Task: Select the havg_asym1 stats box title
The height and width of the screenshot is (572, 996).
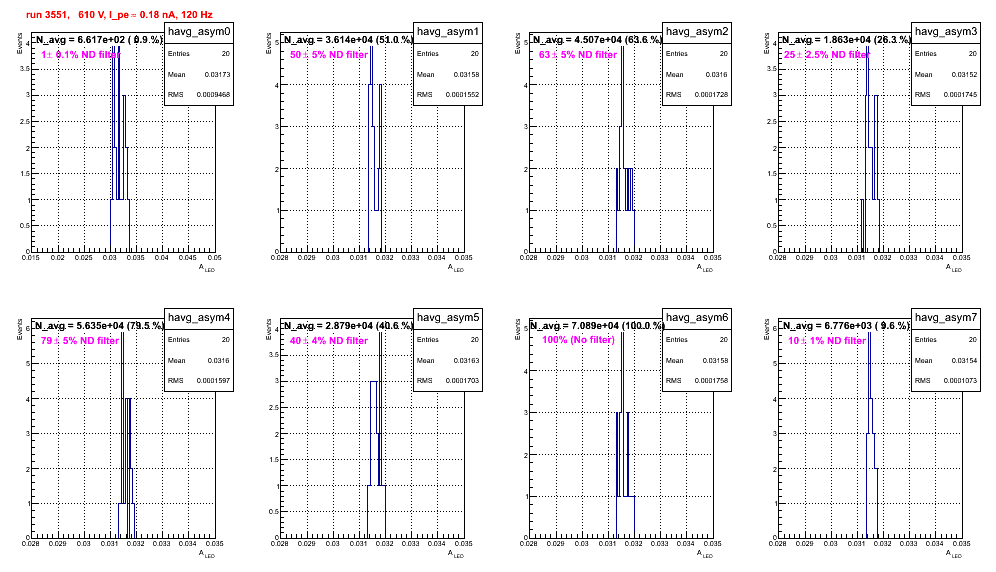Action: click(x=448, y=32)
